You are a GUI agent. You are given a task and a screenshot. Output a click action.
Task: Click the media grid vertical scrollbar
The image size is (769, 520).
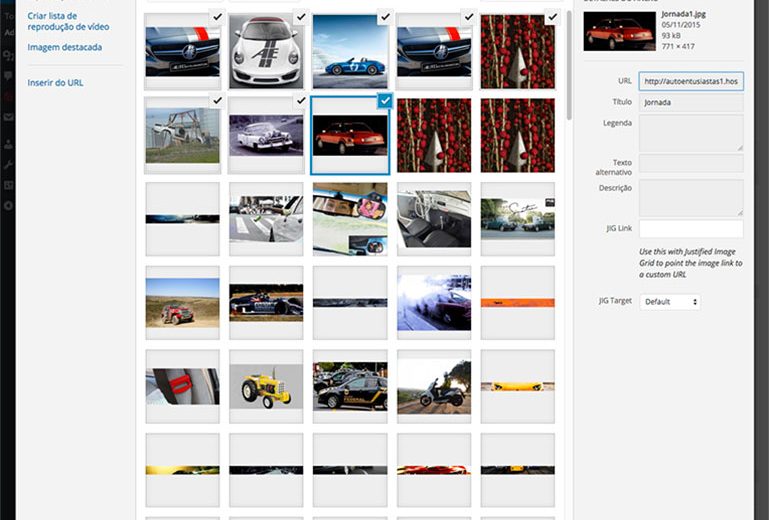pyautogui.click(x=570, y=60)
